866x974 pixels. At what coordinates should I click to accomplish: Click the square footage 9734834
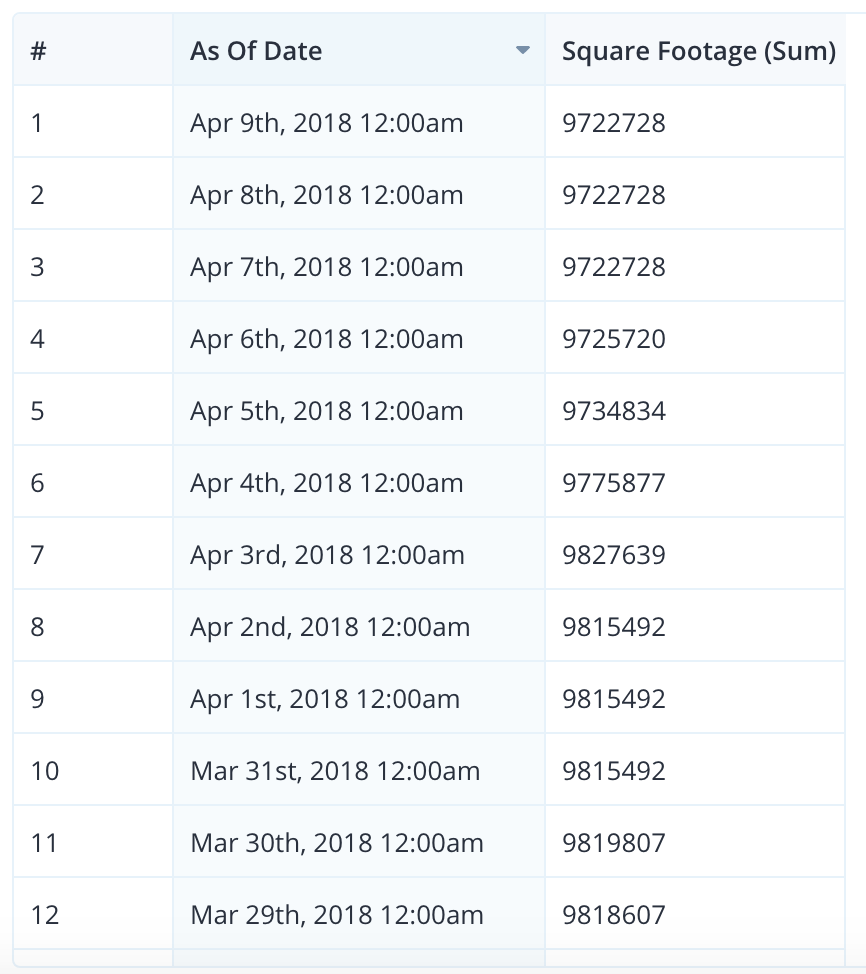[615, 410]
